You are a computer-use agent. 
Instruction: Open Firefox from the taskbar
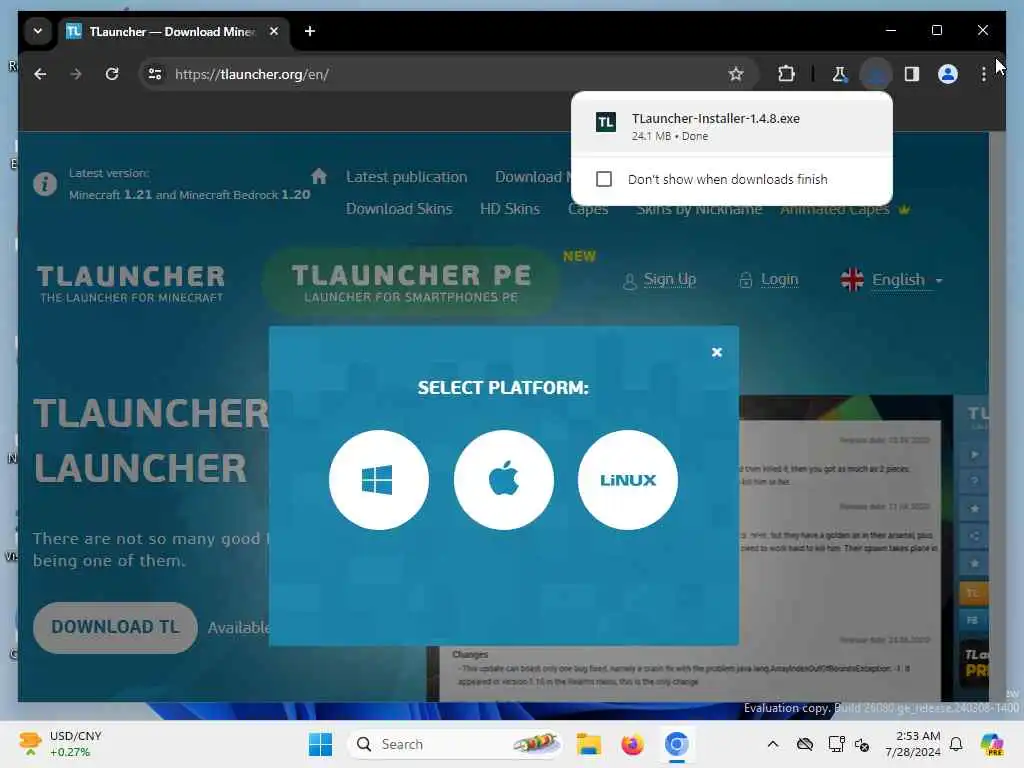click(x=632, y=744)
